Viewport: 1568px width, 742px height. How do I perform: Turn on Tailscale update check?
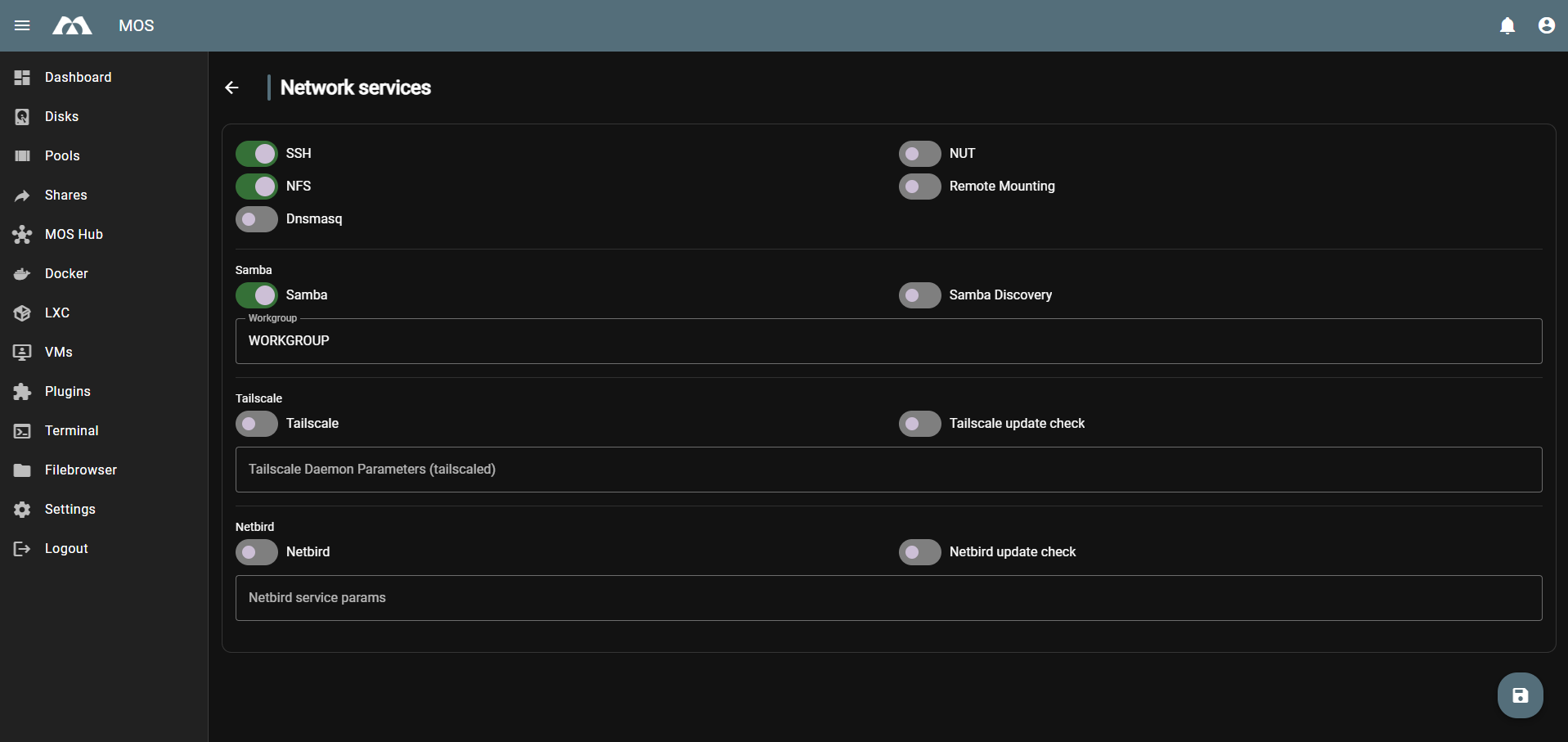coord(919,424)
